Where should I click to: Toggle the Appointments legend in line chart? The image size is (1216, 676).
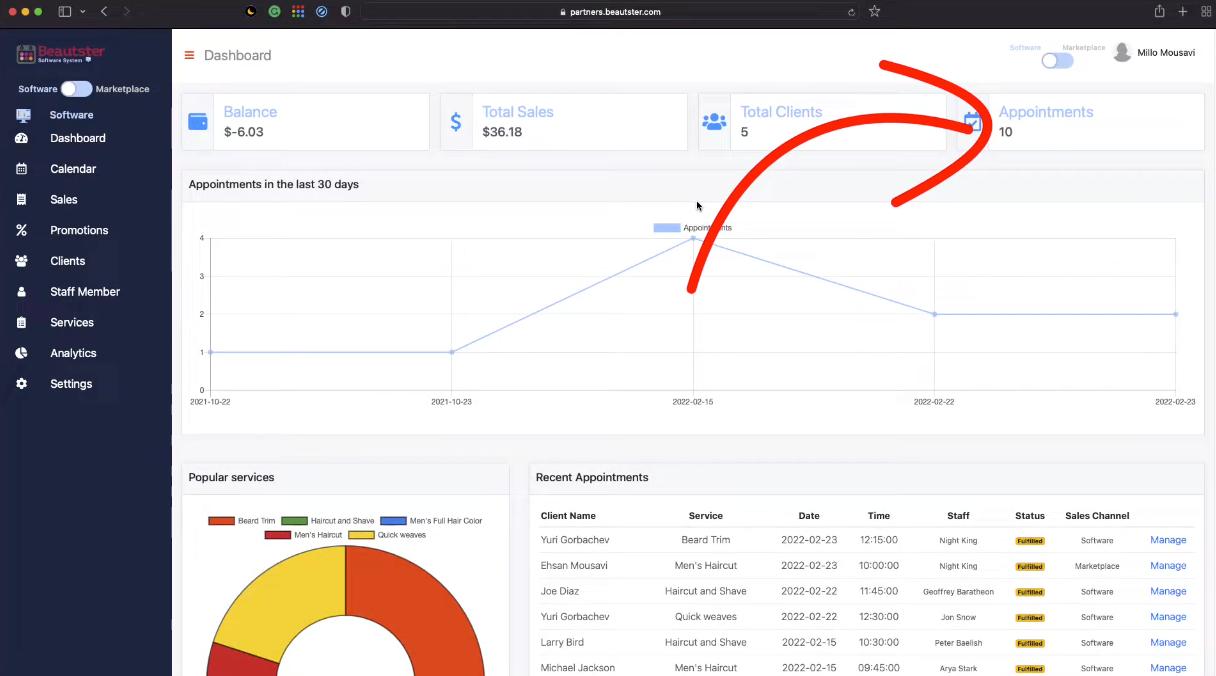point(667,228)
